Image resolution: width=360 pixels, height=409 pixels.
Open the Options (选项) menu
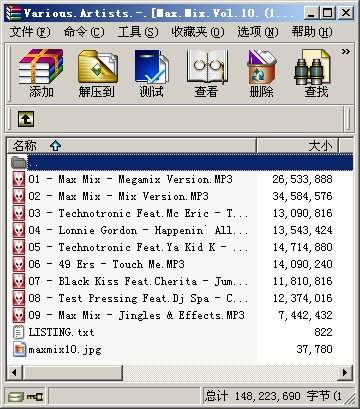click(x=258, y=32)
